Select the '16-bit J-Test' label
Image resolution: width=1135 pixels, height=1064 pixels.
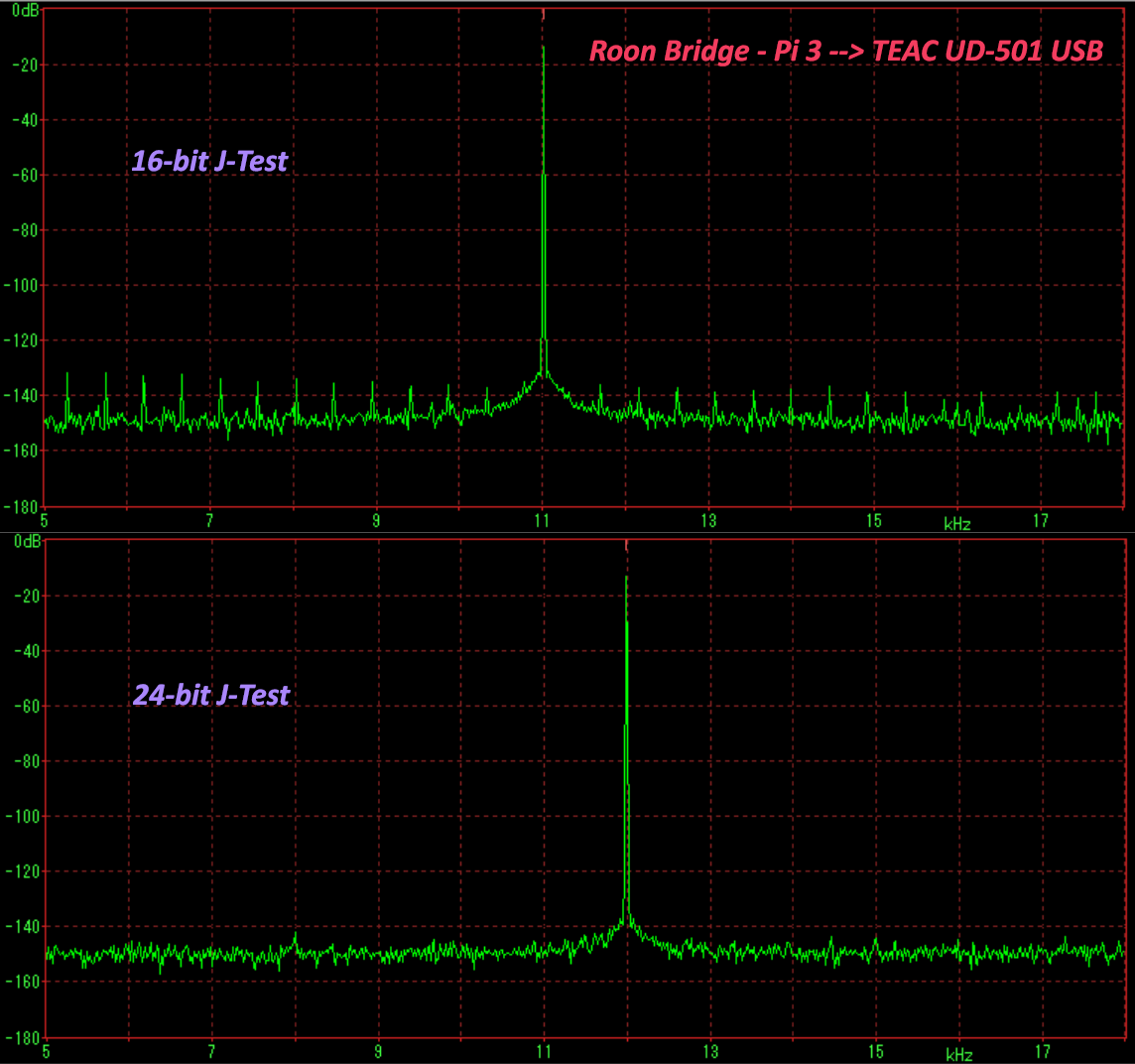pos(209,162)
